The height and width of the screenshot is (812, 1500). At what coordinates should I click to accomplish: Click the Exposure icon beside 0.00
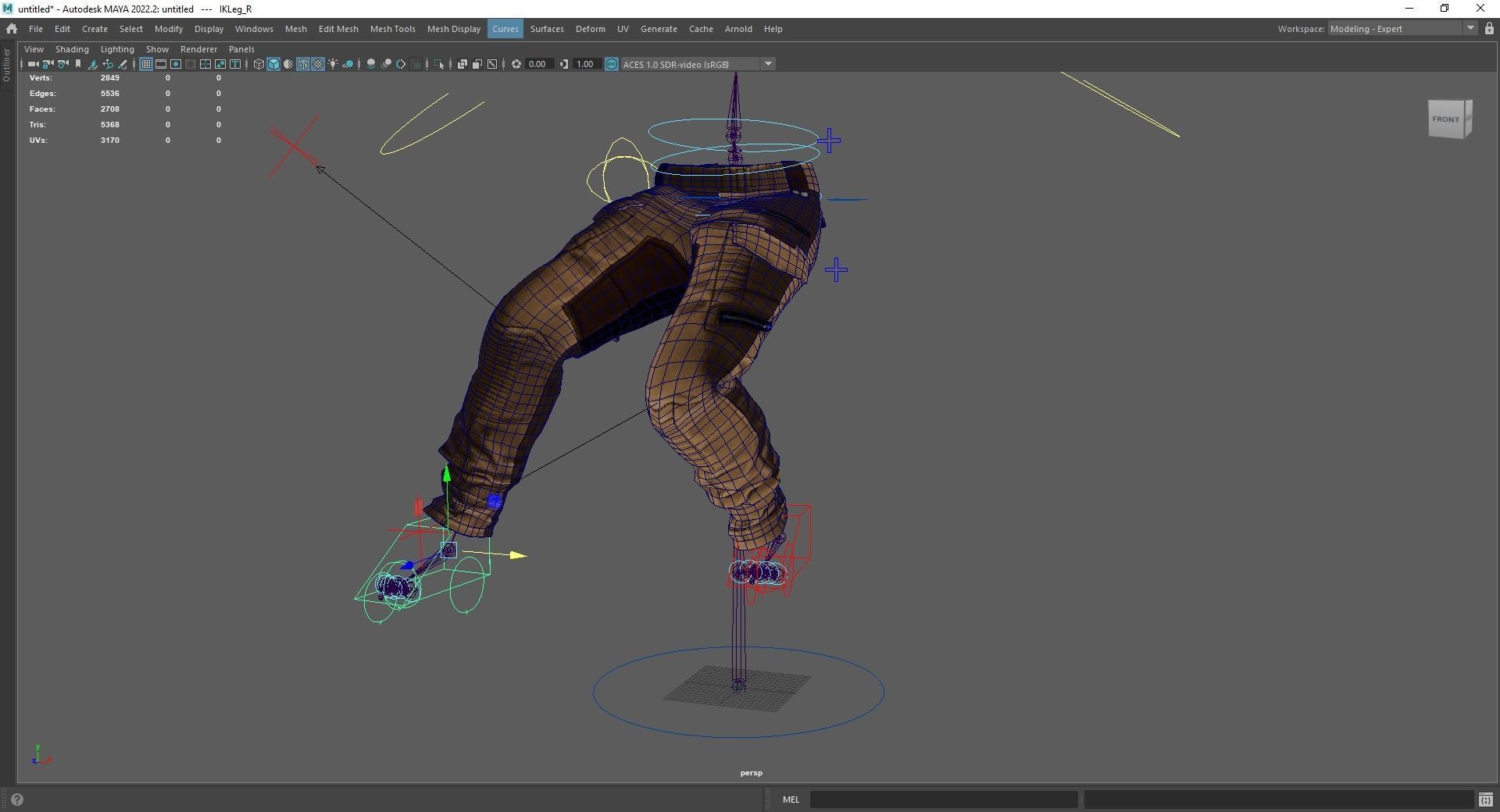(516, 64)
